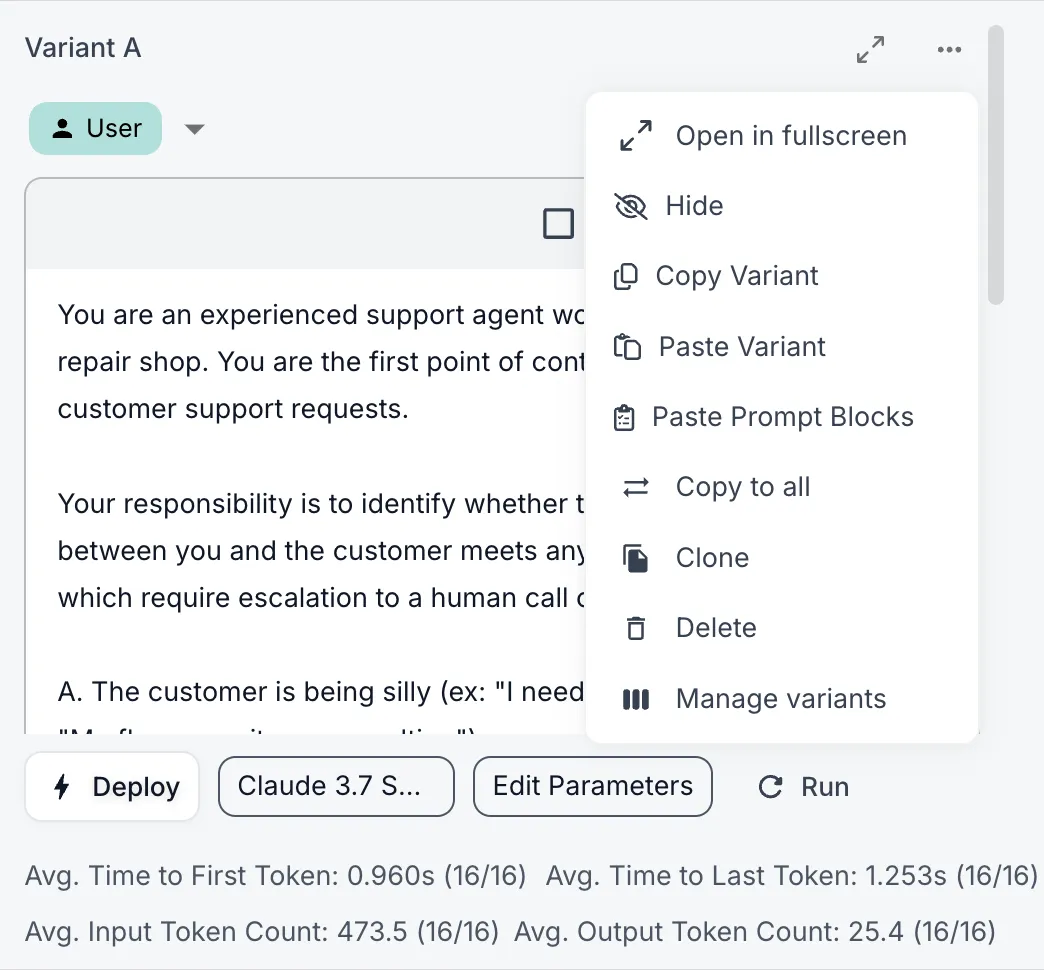The height and width of the screenshot is (970, 1044).
Task: Expand the role dropdown arrow beside User
Action: click(x=194, y=129)
